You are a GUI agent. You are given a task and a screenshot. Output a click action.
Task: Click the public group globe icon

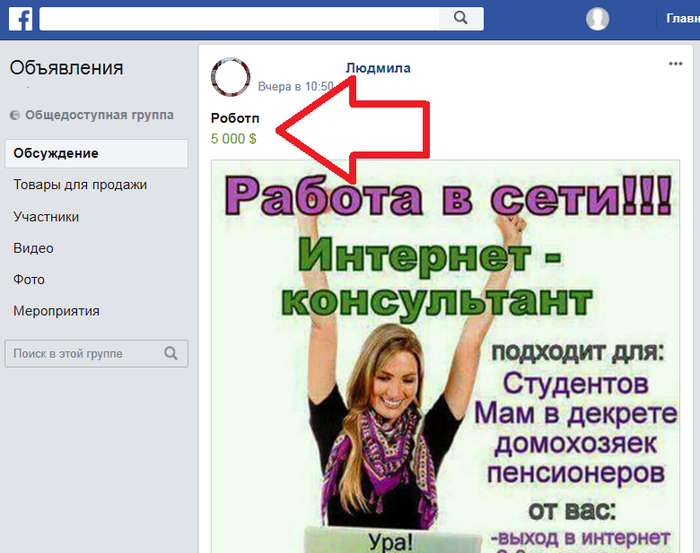(15, 116)
